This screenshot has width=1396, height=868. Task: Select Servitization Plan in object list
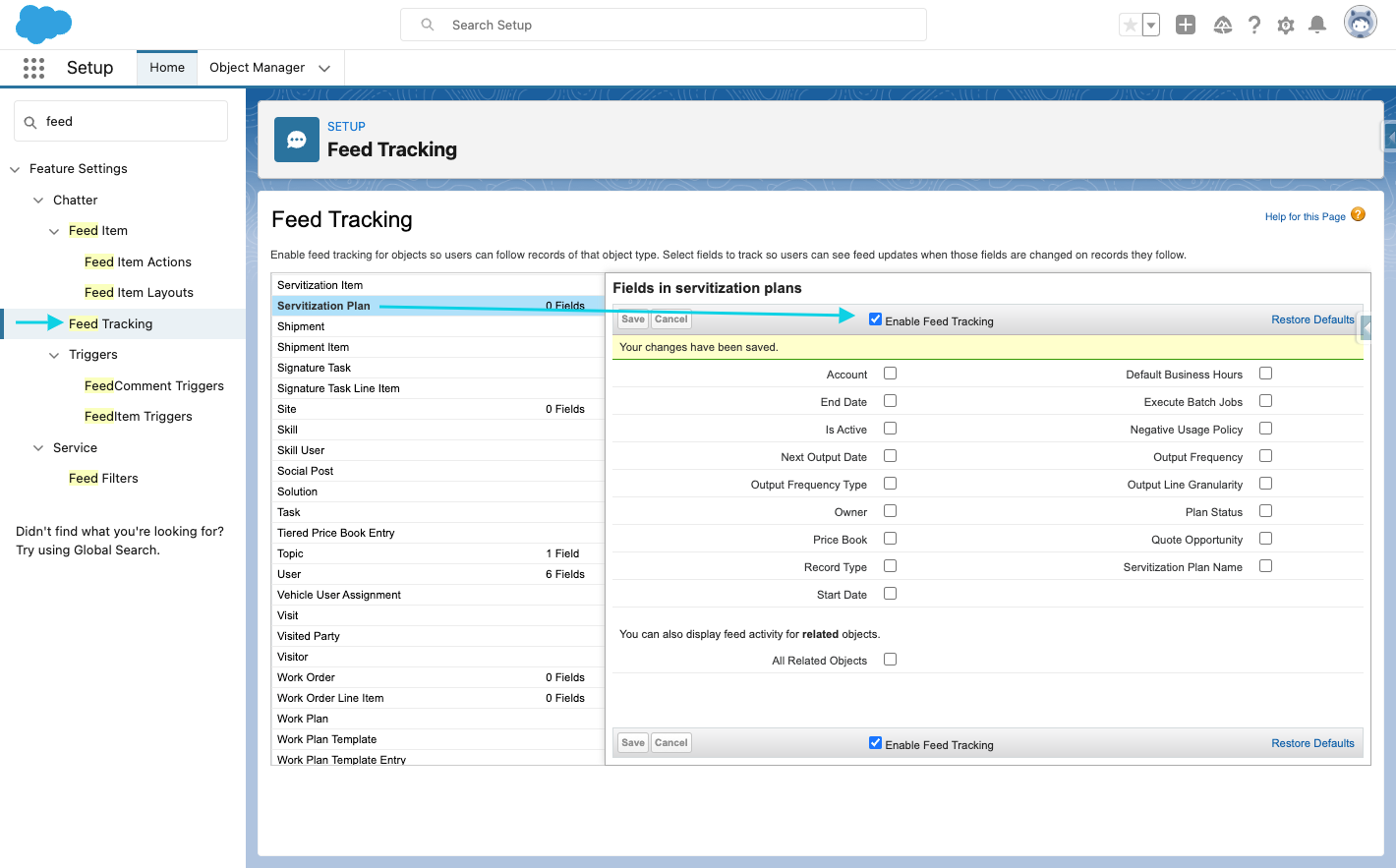click(x=437, y=306)
